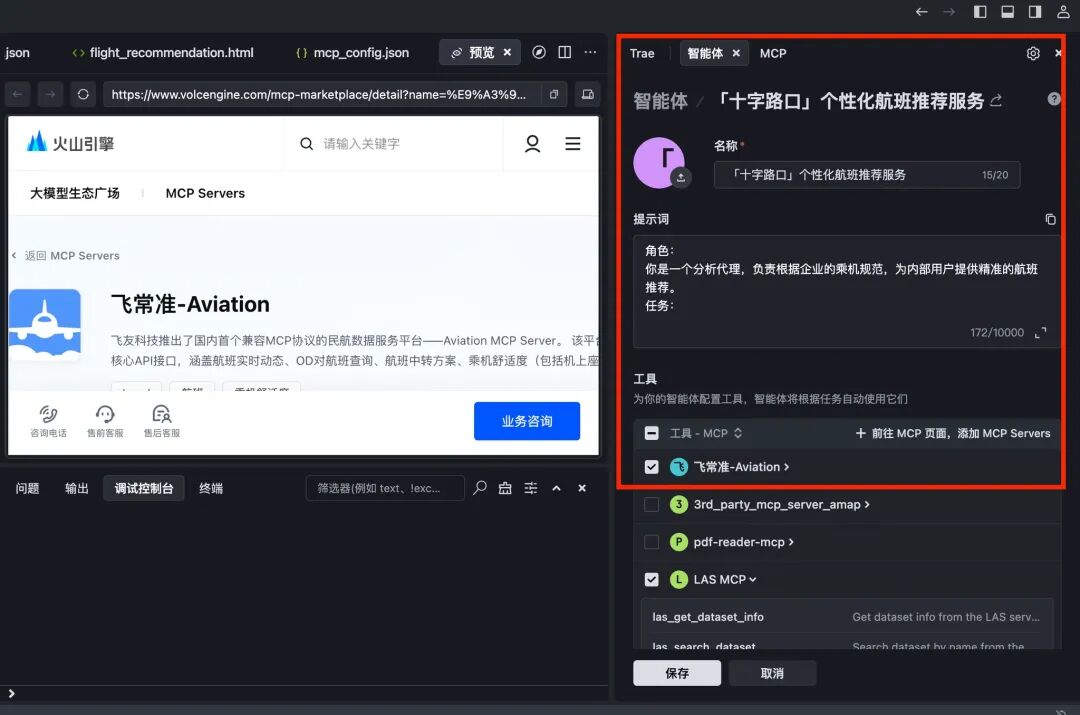
Task: Open the help question mark icon
Action: (1054, 99)
